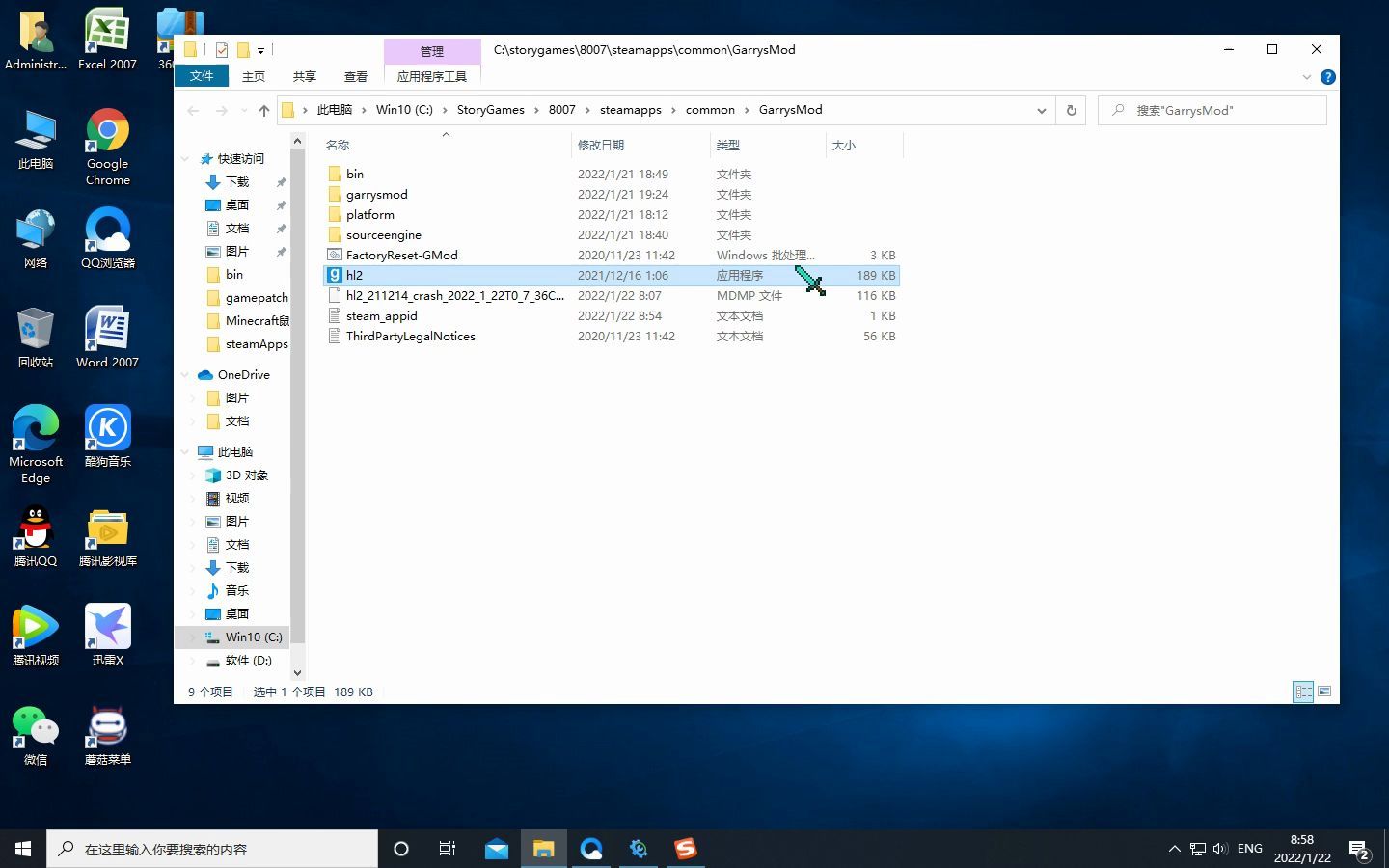The width and height of the screenshot is (1389, 868).
Task: Open the 应用程序工具 ribbon tab
Action: (x=432, y=76)
